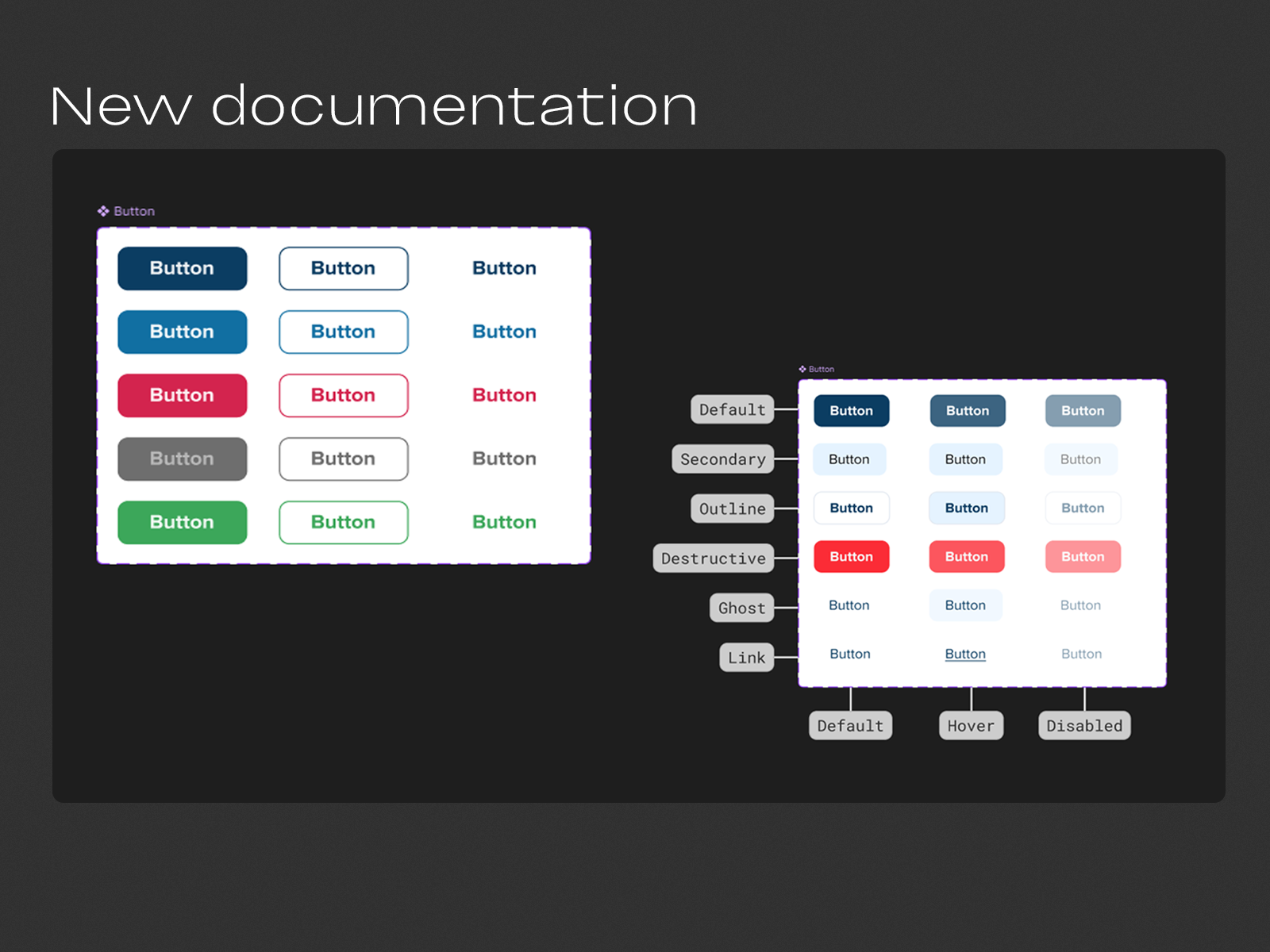Click the underlined Link hover Button
This screenshot has width=1270, height=952.
tap(964, 653)
